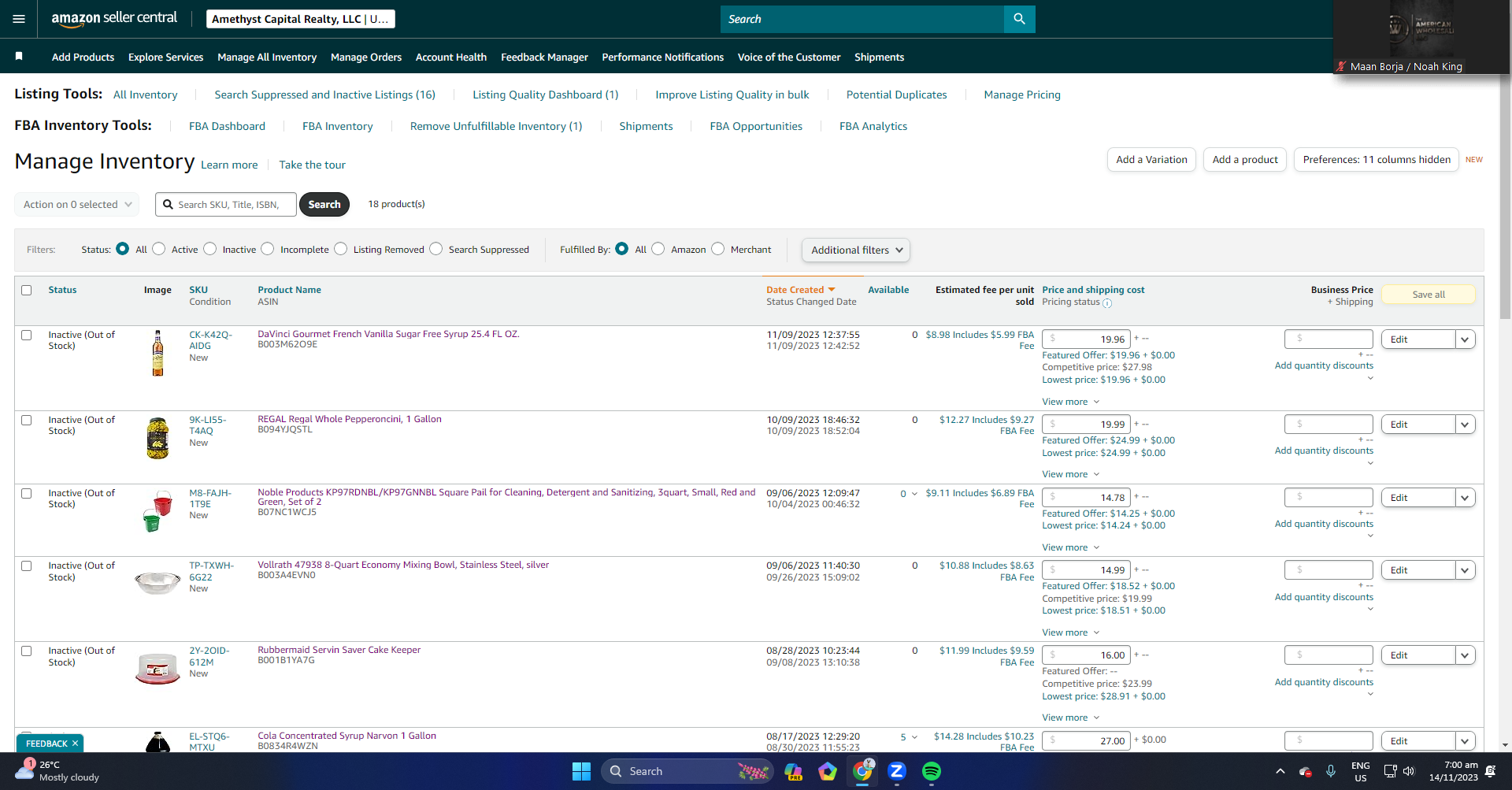Check the DaVinci Gourmet Syrup row checkbox
This screenshot has height=790, width=1512.
(x=27, y=335)
